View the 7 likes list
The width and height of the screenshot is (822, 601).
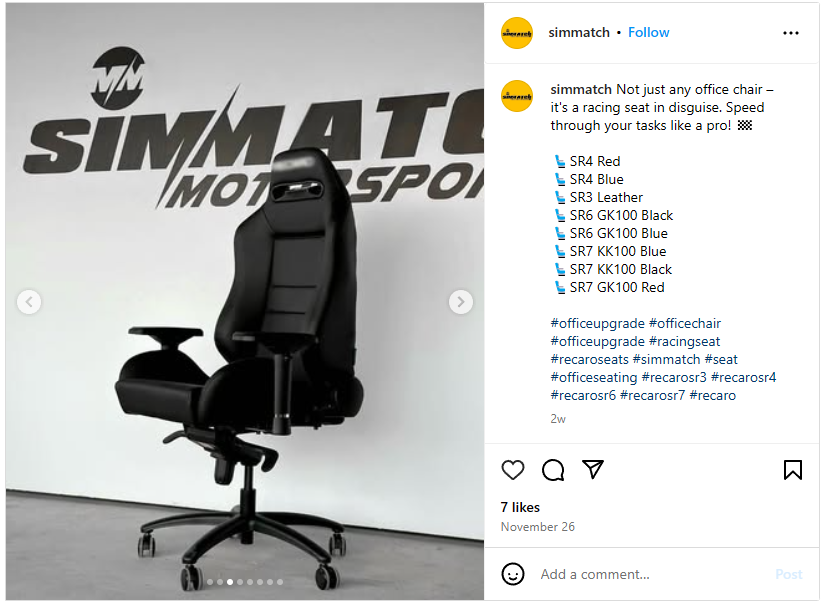tap(520, 507)
